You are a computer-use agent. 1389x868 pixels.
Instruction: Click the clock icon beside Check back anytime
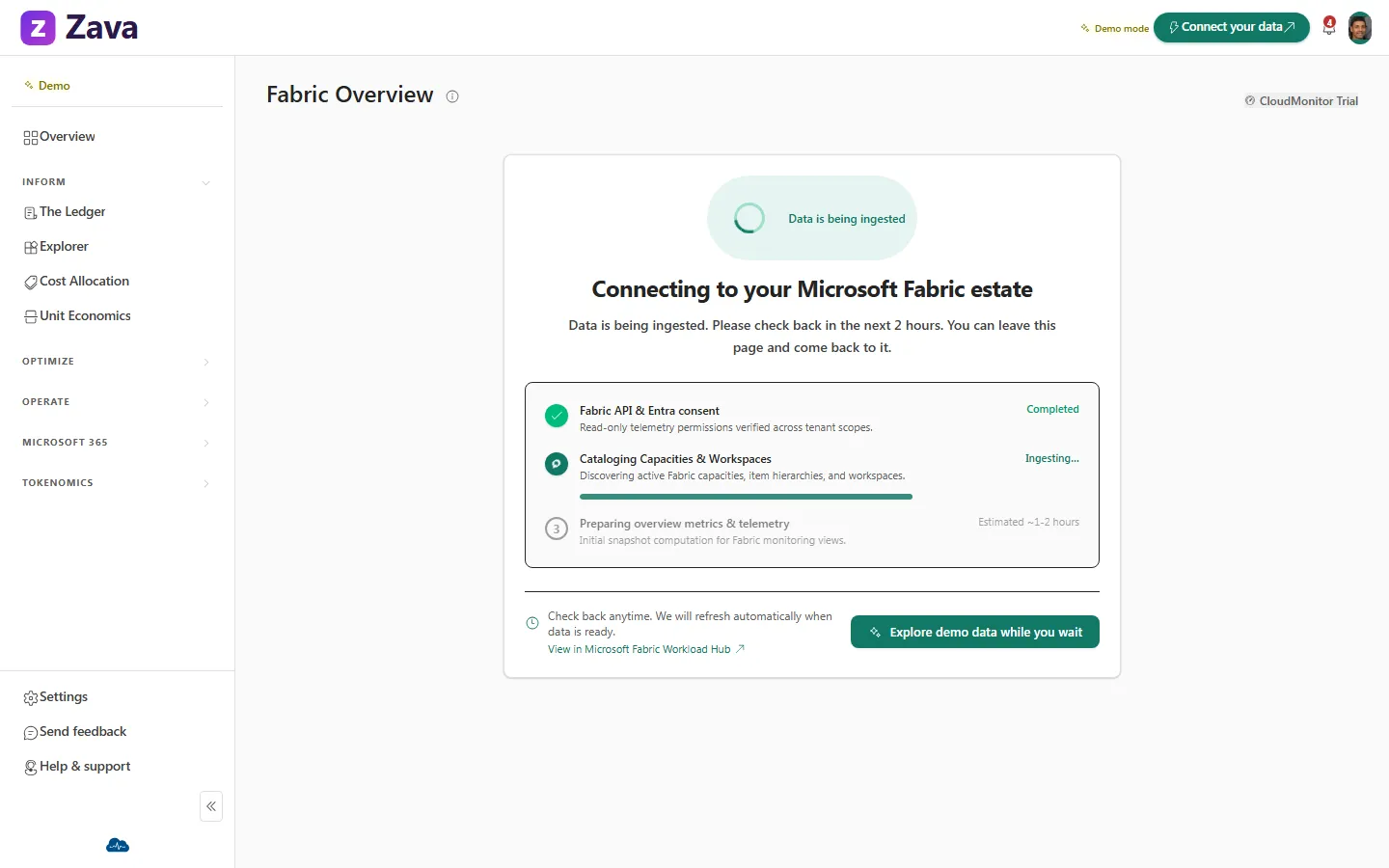click(x=532, y=623)
